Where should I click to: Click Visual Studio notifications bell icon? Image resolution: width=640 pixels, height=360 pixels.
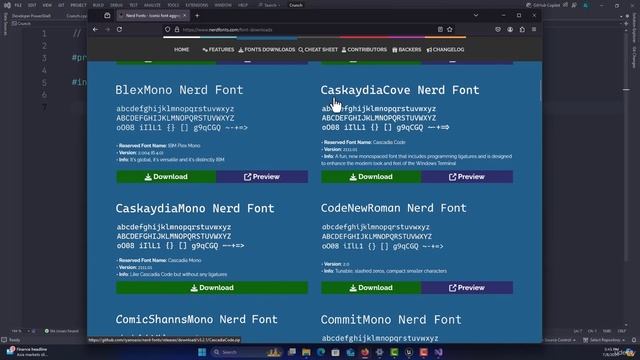[634, 340]
